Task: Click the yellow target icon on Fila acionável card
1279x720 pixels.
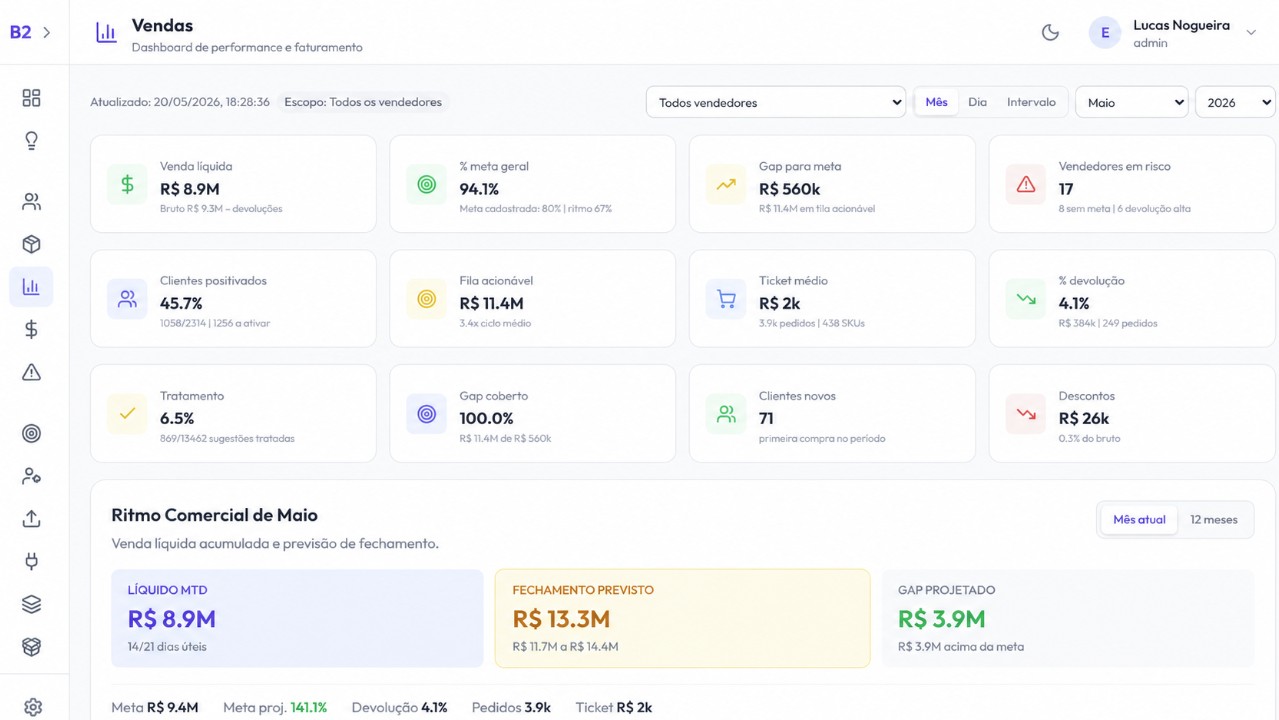Action: [427, 299]
